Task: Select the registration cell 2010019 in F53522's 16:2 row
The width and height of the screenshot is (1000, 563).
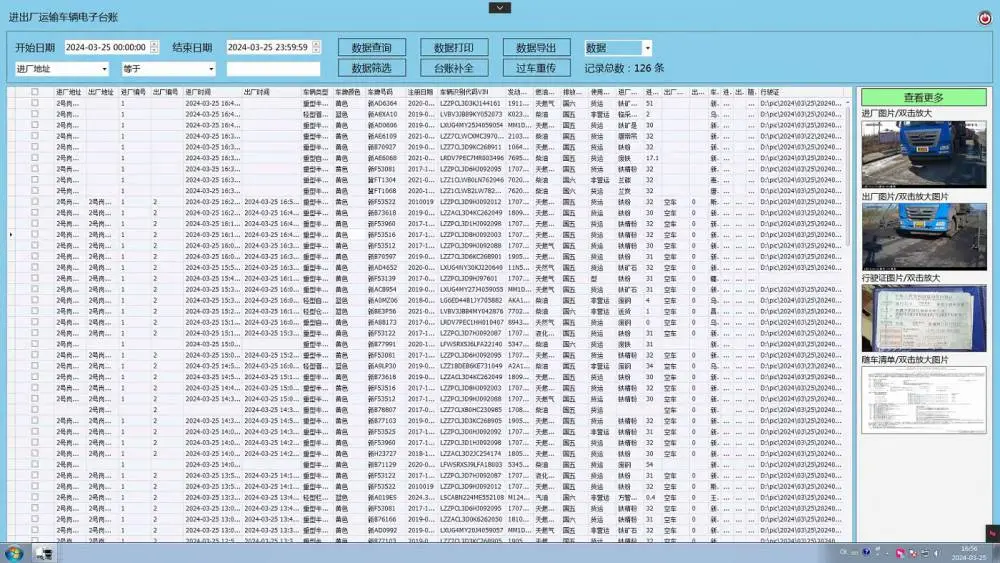Action: point(421,201)
